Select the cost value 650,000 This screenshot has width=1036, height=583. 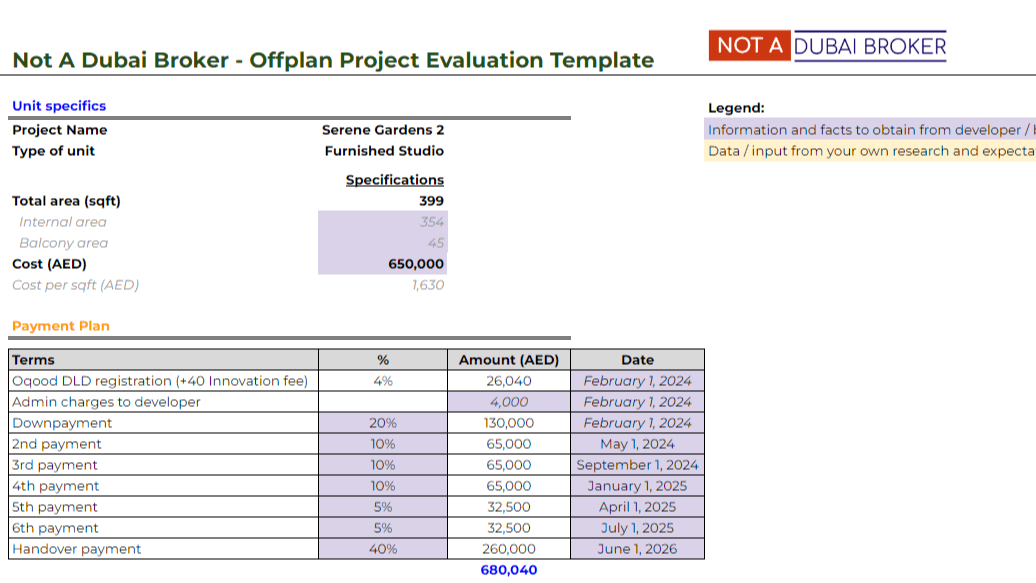[x=383, y=264]
